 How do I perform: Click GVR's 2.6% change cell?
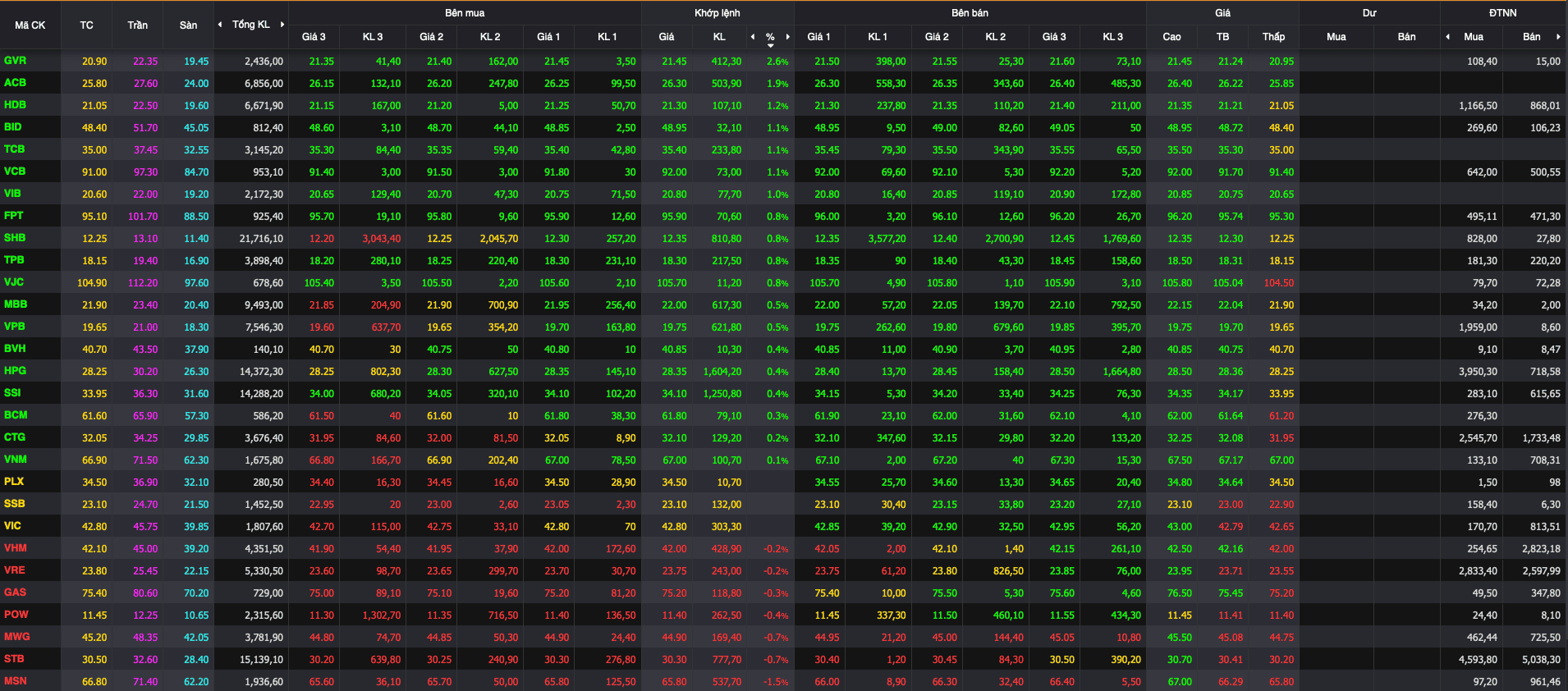click(777, 62)
